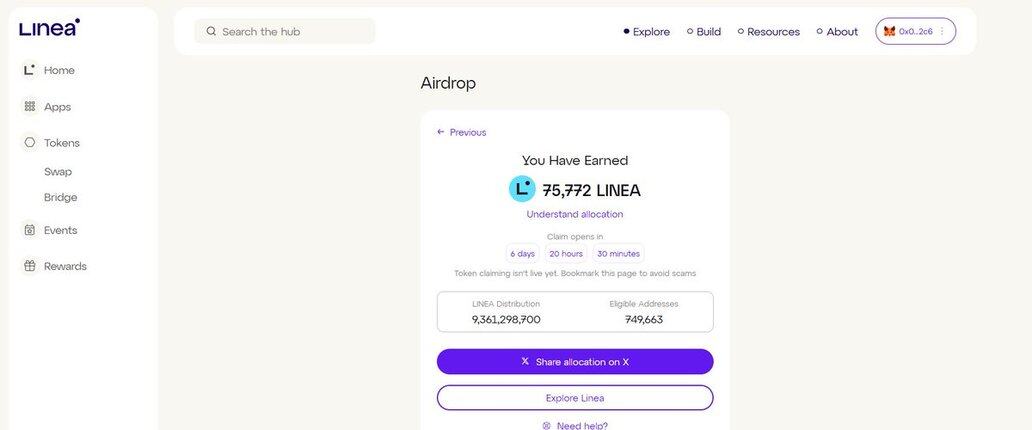The height and width of the screenshot is (430, 1032).
Task: Go to Swap under Tokens
Action: click(58, 171)
